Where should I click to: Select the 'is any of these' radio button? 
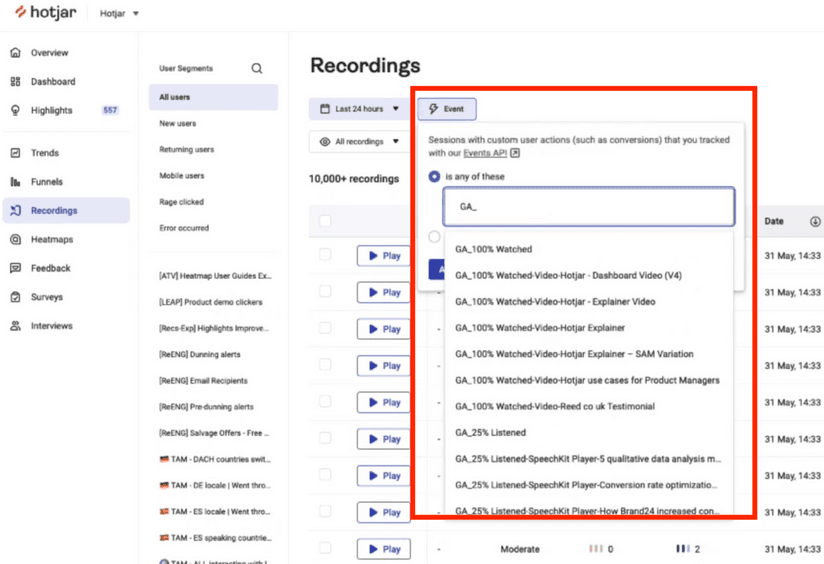(434, 177)
